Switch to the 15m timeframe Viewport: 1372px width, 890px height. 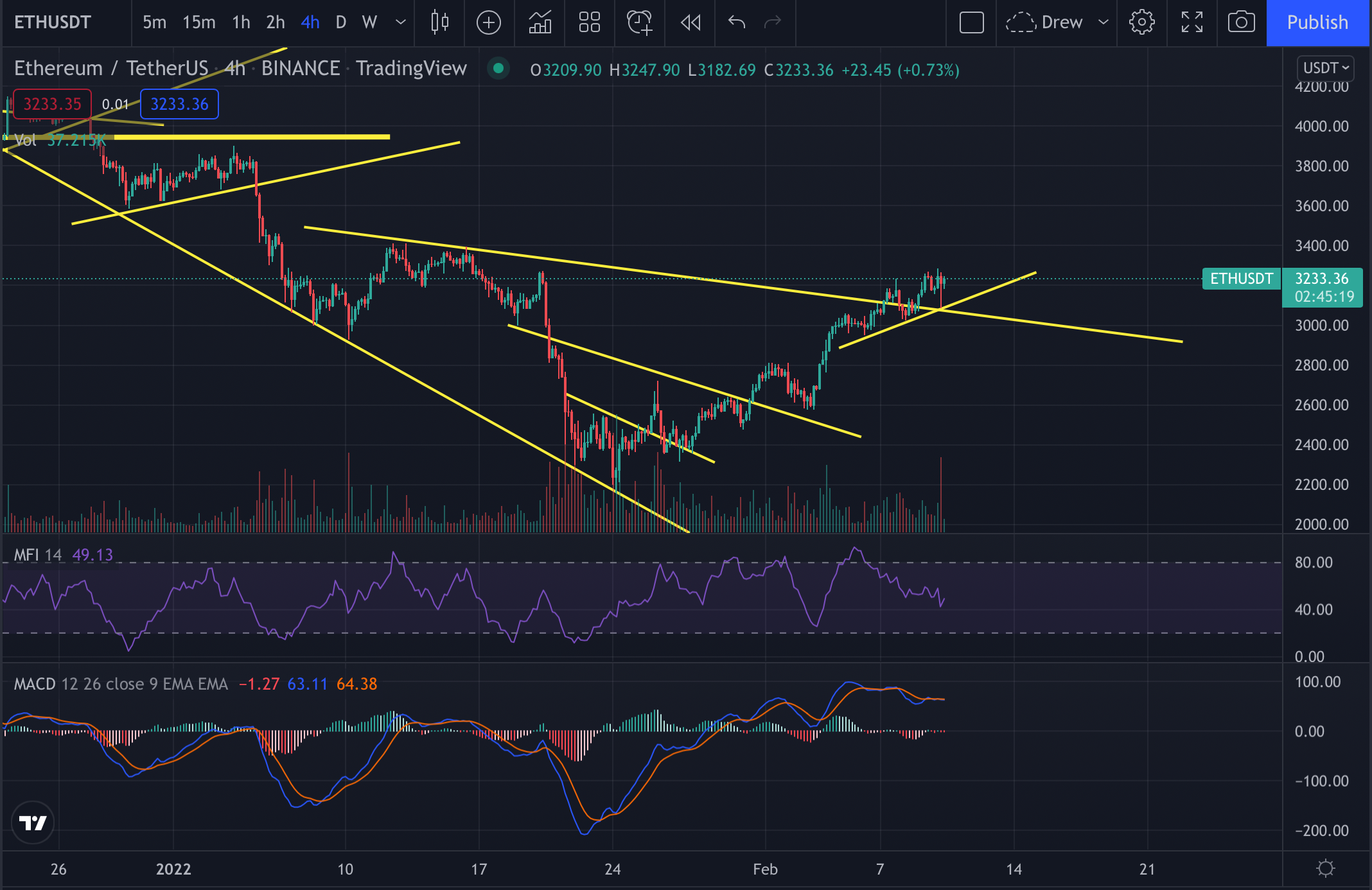pos(198,22)
